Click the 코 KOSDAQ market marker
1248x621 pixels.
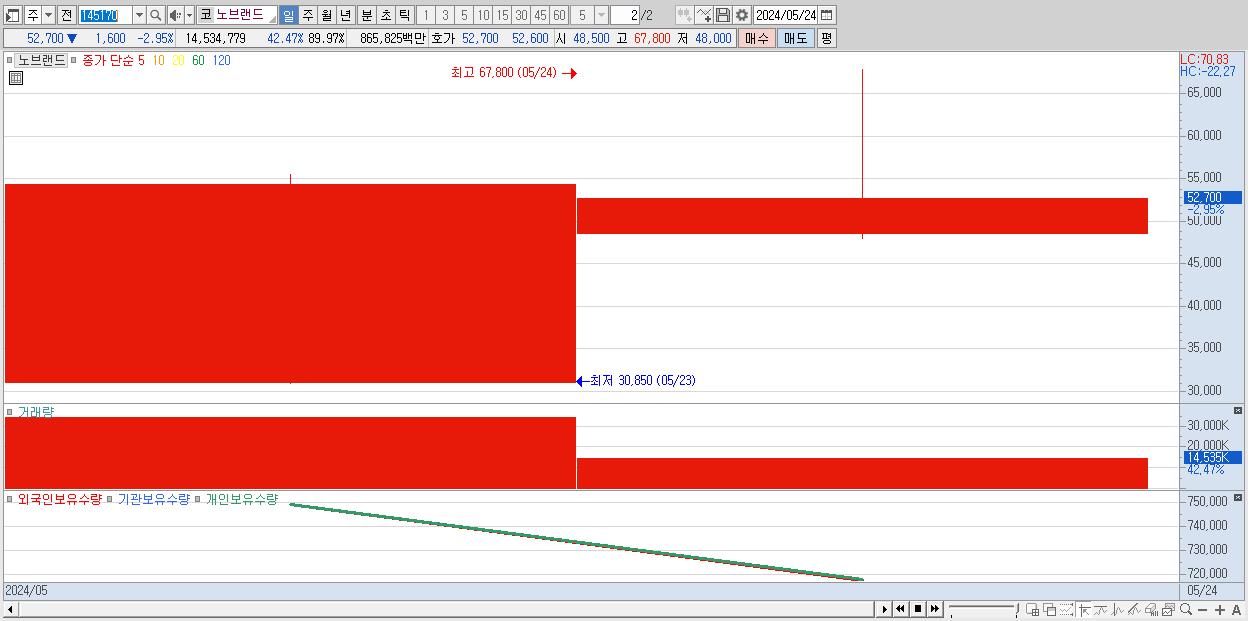click(x=205, y=15)
